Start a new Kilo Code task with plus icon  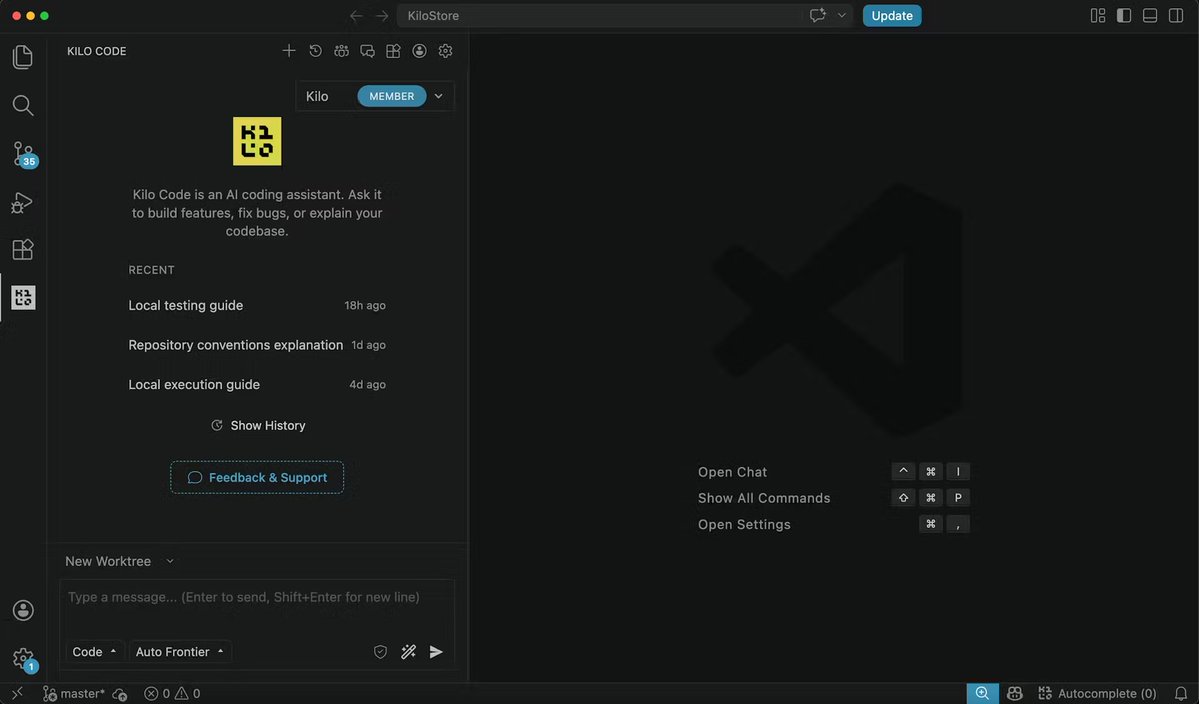tap(288, 51)
